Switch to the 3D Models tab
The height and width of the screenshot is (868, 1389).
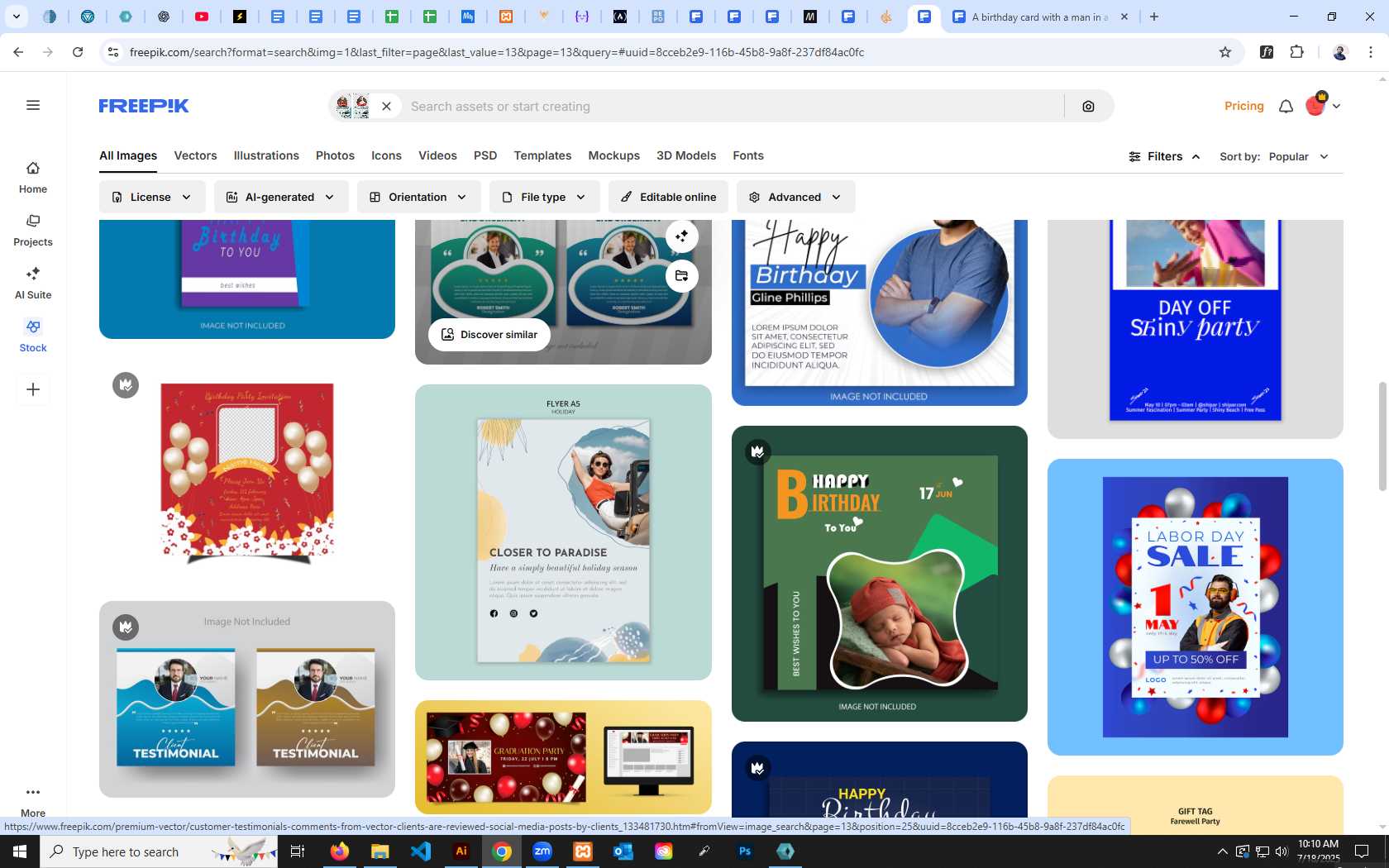click(686, 155)
